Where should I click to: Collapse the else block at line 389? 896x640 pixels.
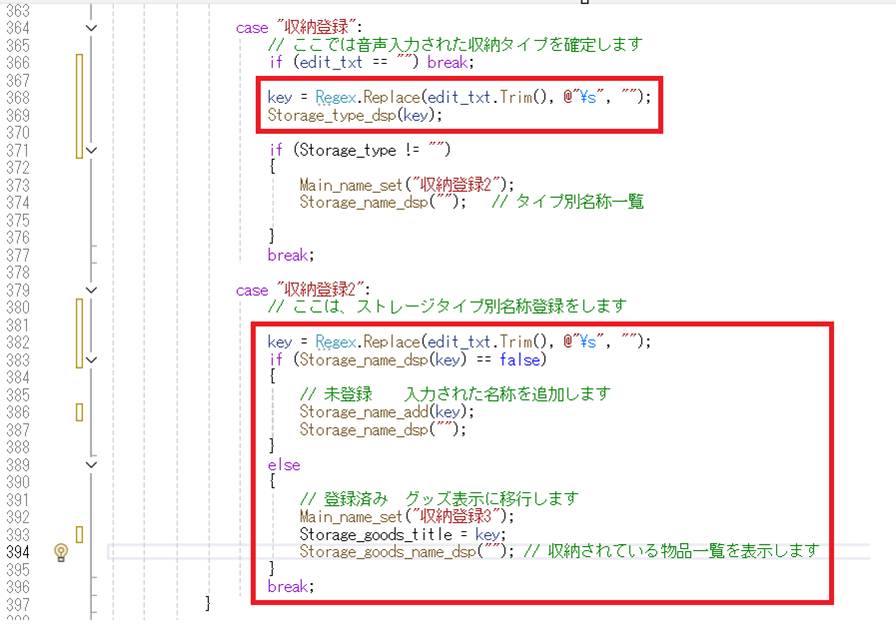(92, 464)
